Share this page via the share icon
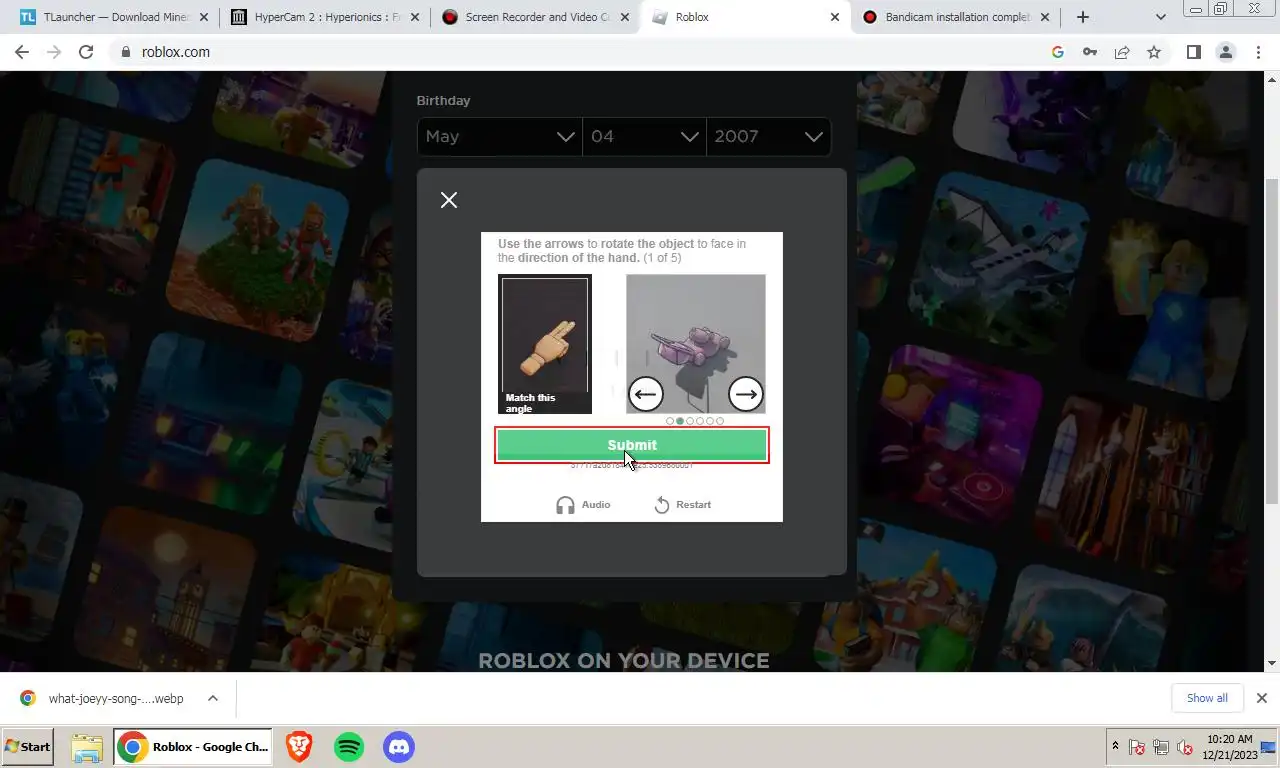Image resolution: width=1280 pixels, height=768 pixels. pos(1122,52)
